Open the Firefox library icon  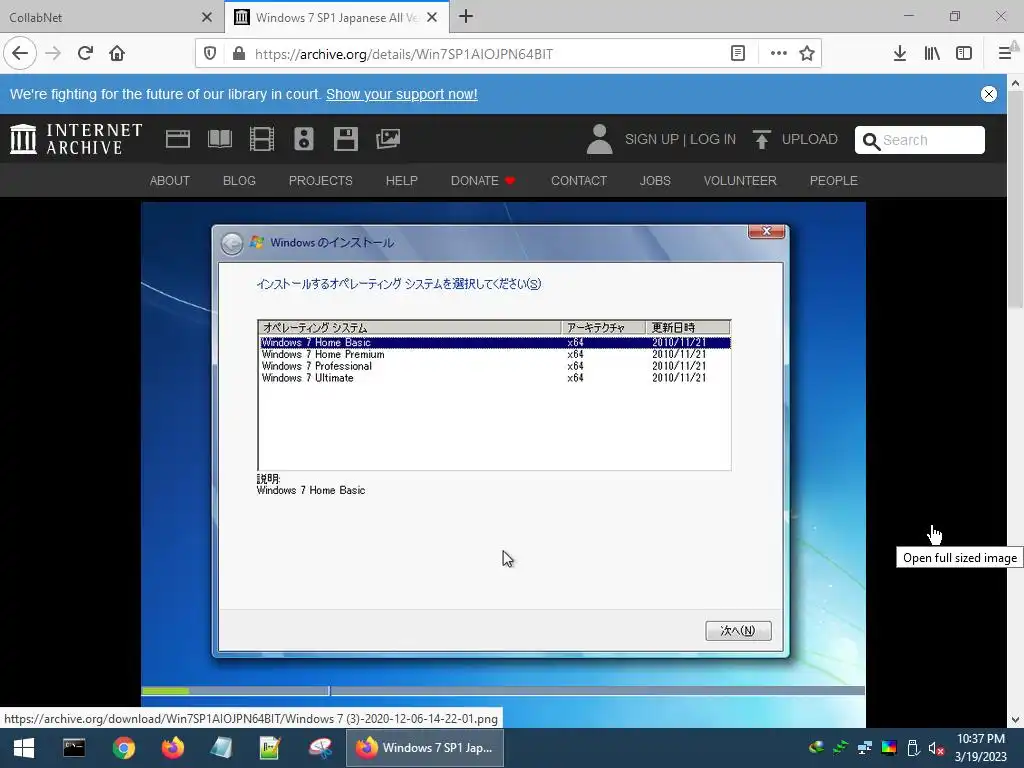pyautogui.click(x=932, y=54)
